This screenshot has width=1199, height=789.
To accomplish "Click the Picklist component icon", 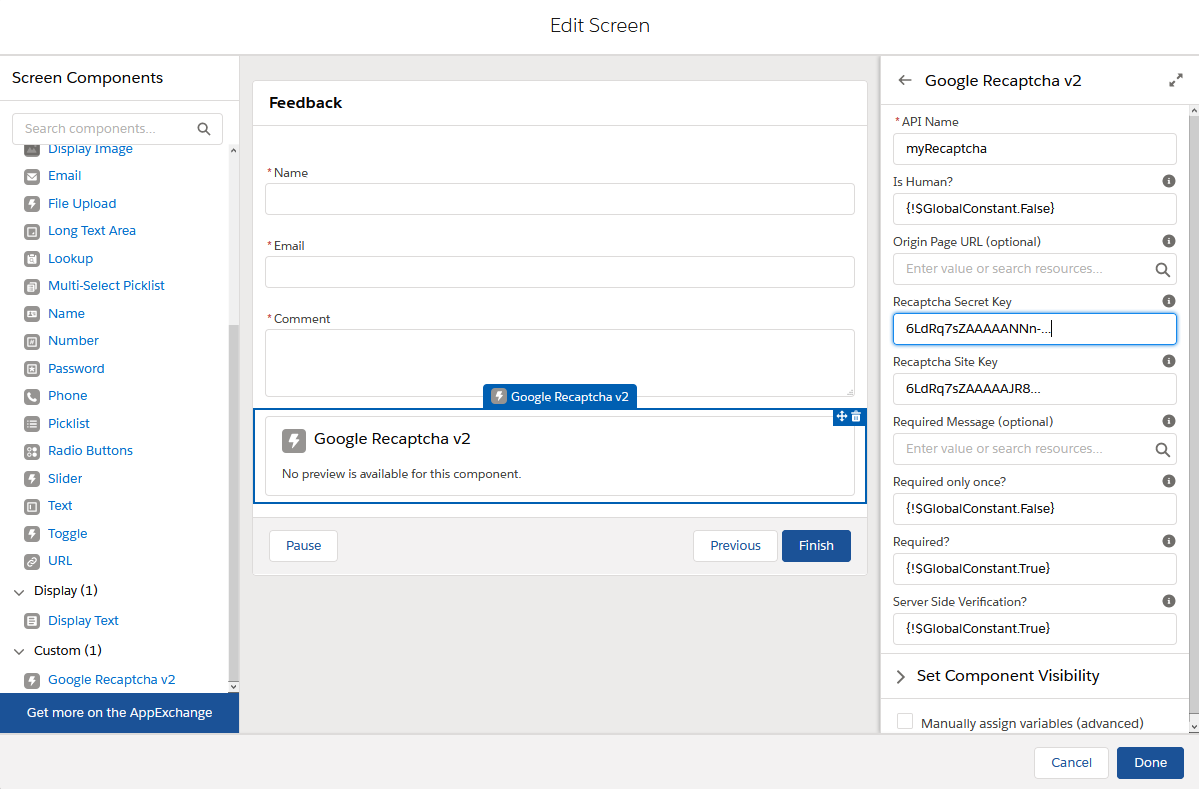I will click(32, 424).
